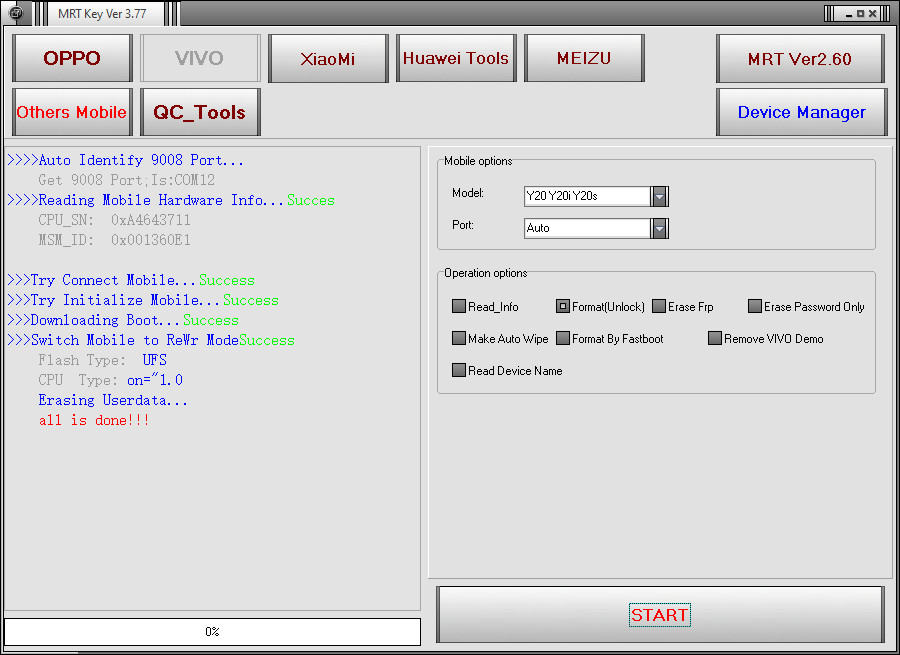The width and height of the screenshot is (900, 655).
Task: Click the 'all is done!!!' log line
Action: pos(94,420)
